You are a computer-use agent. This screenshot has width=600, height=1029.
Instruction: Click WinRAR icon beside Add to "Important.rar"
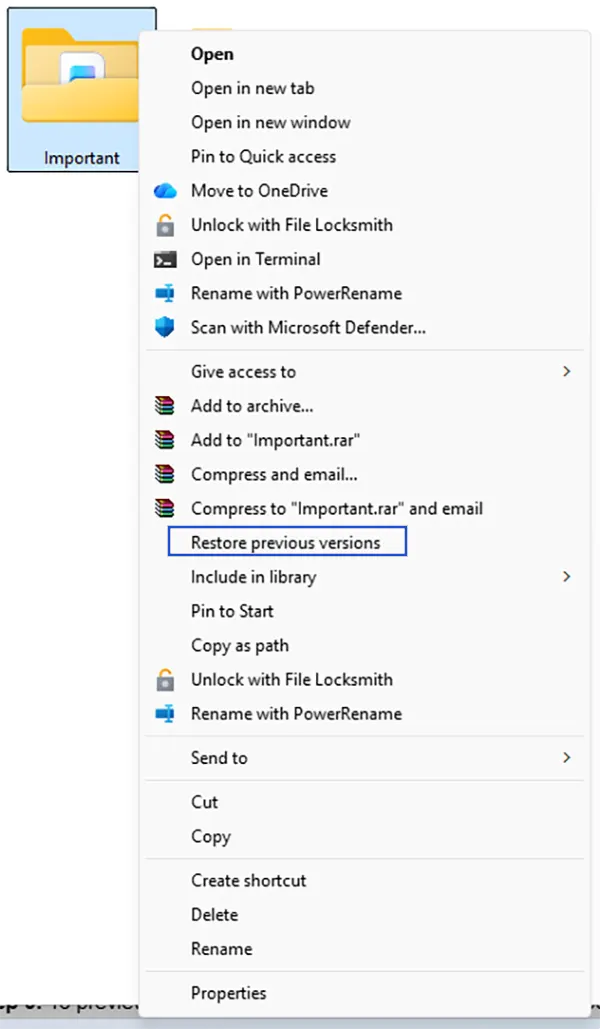[x=165, y=440]
